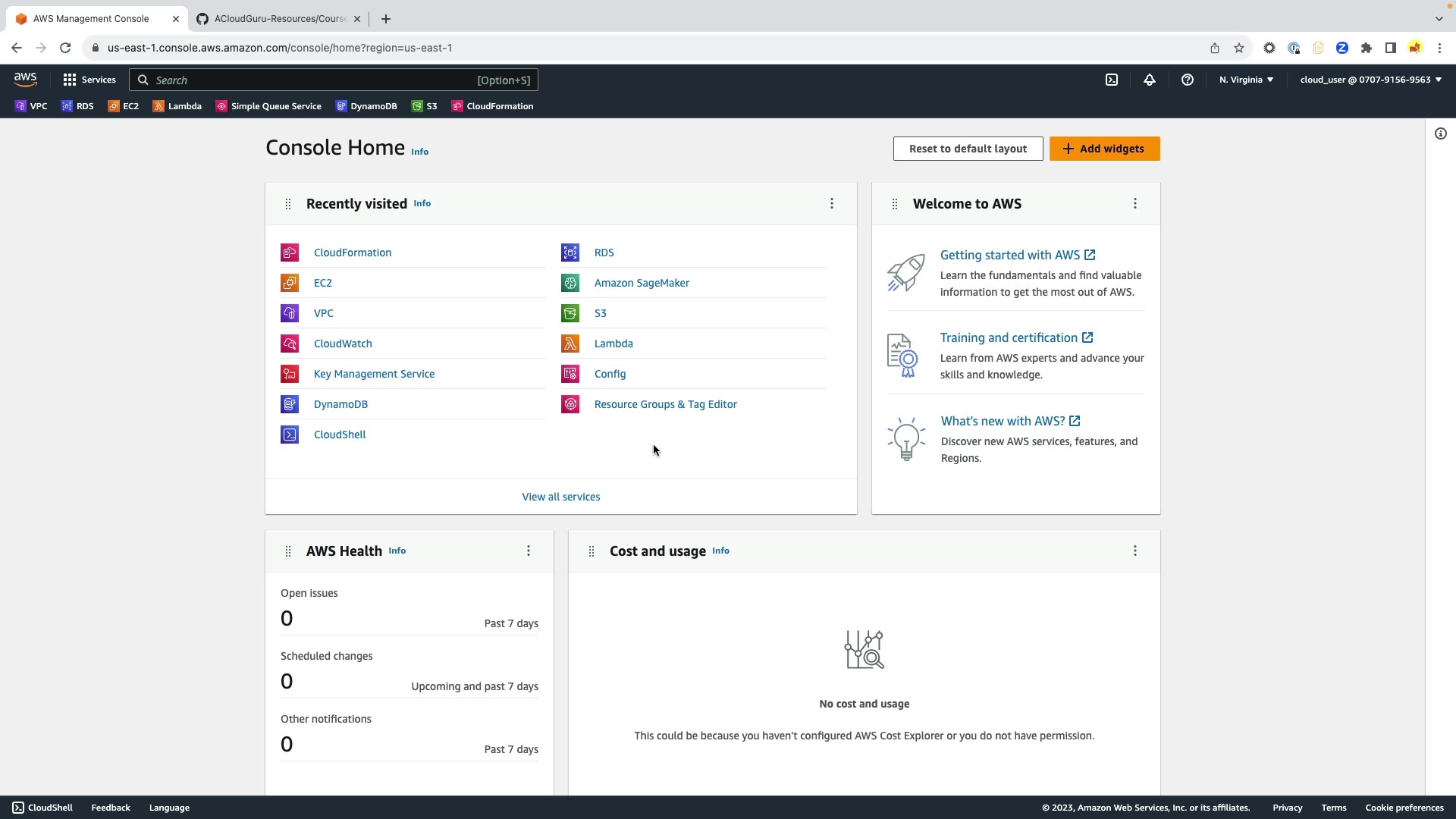Open Recently visited widget options menu
Screen dimensions: 1456x819
click(x=832, y=203)
